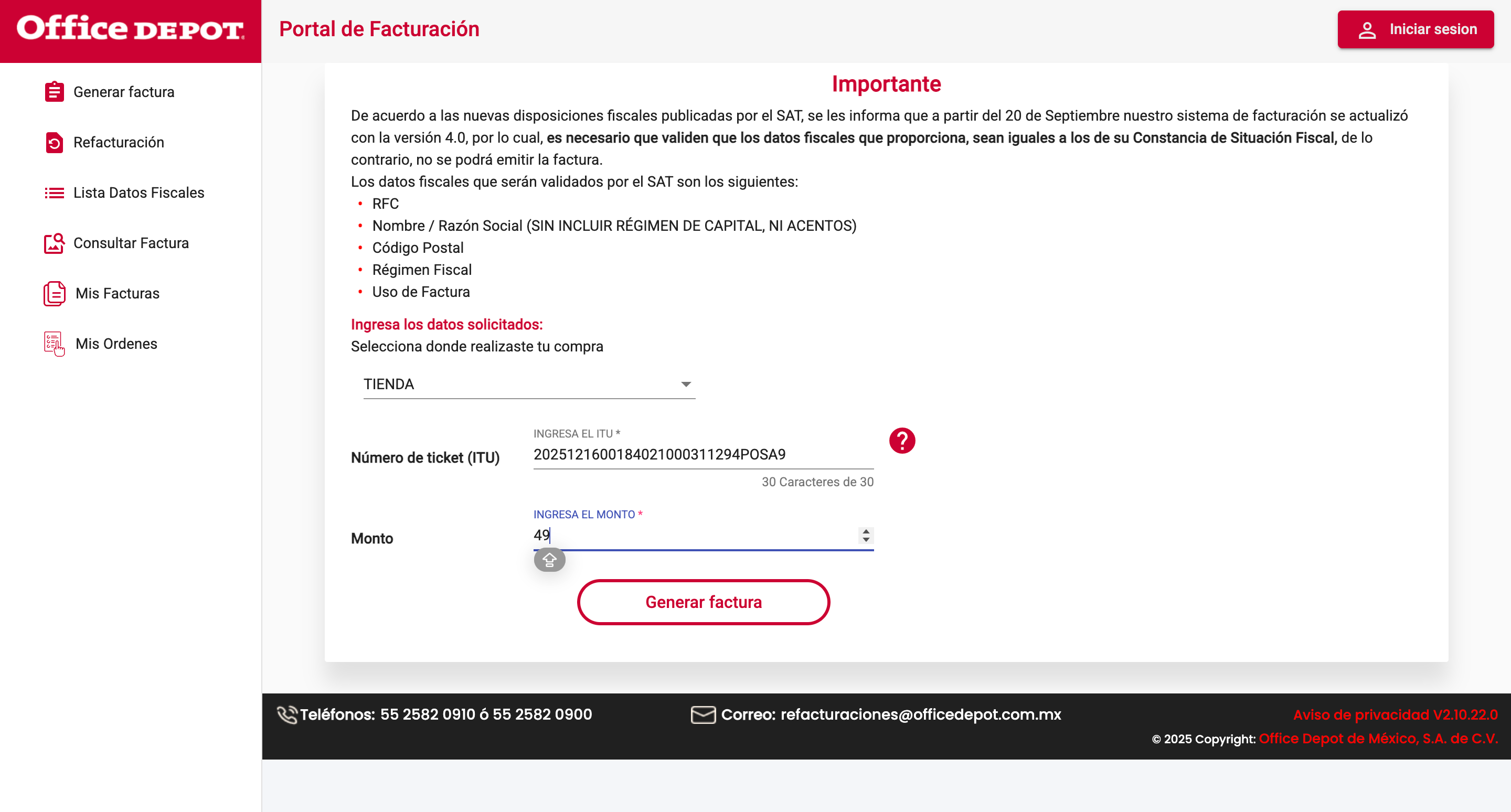Click the Iniciar sesion button
This screenshot has height=812, width=1511.
click(1416, 29)
